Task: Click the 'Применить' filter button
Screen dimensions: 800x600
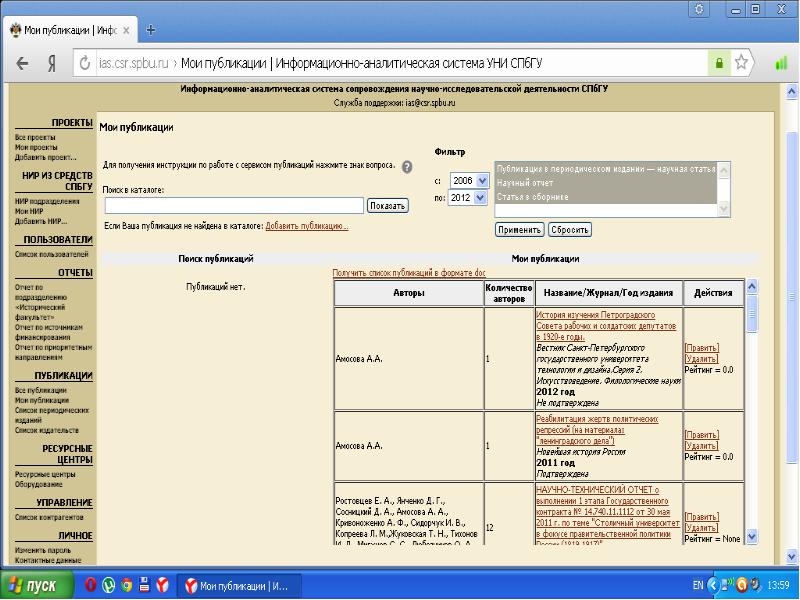Action: point(519,229)
